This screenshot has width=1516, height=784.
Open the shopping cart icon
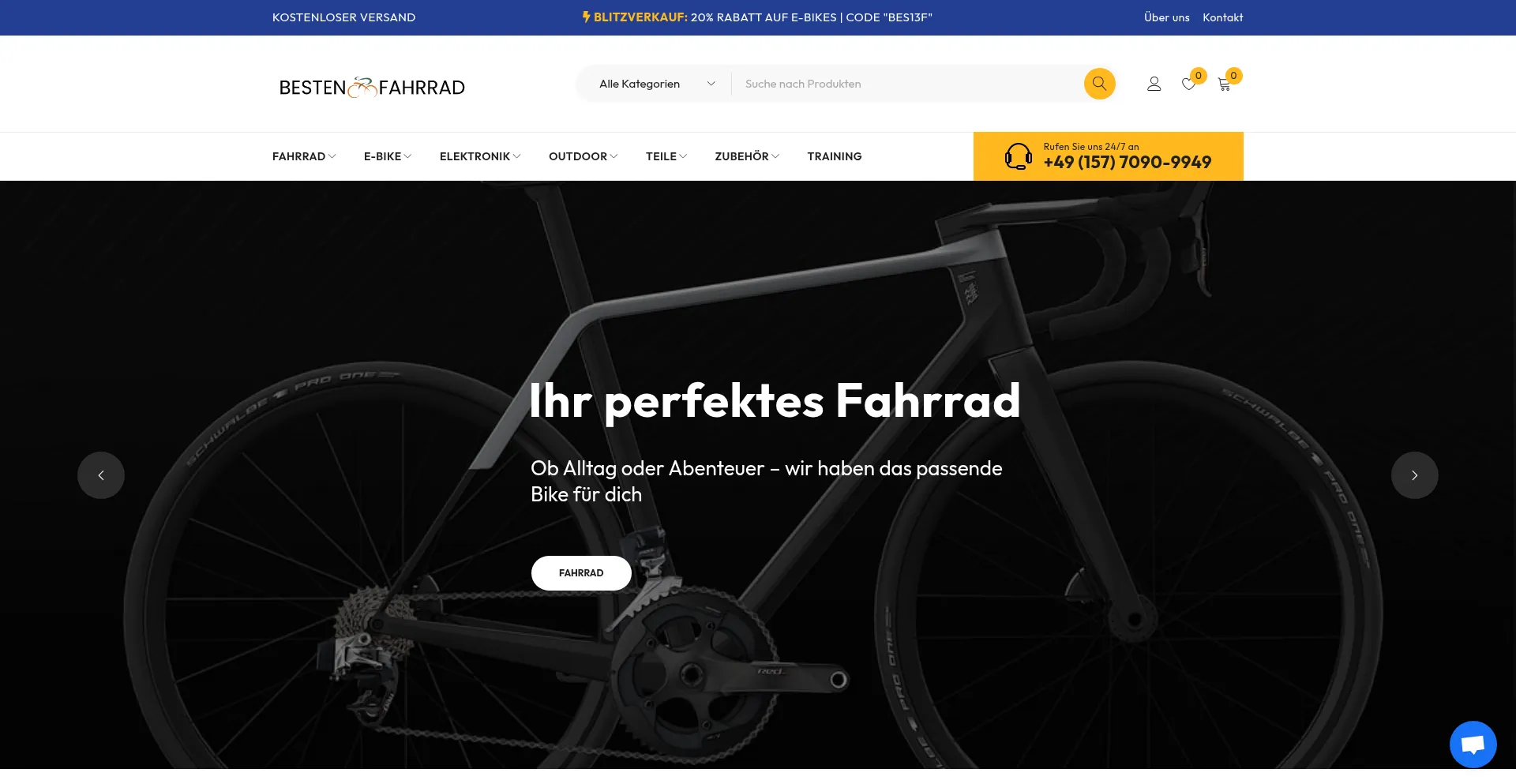1224,84
